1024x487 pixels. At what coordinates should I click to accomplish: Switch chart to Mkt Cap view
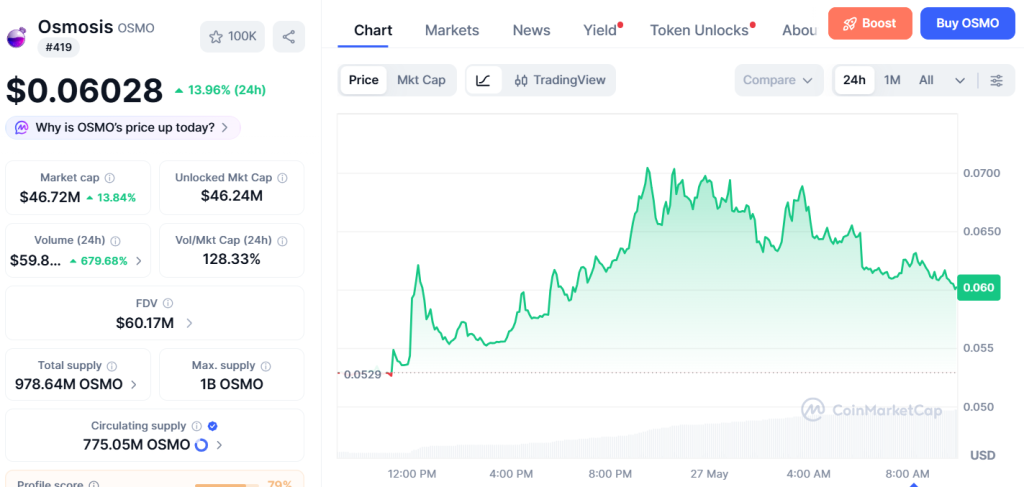point(421,80)
